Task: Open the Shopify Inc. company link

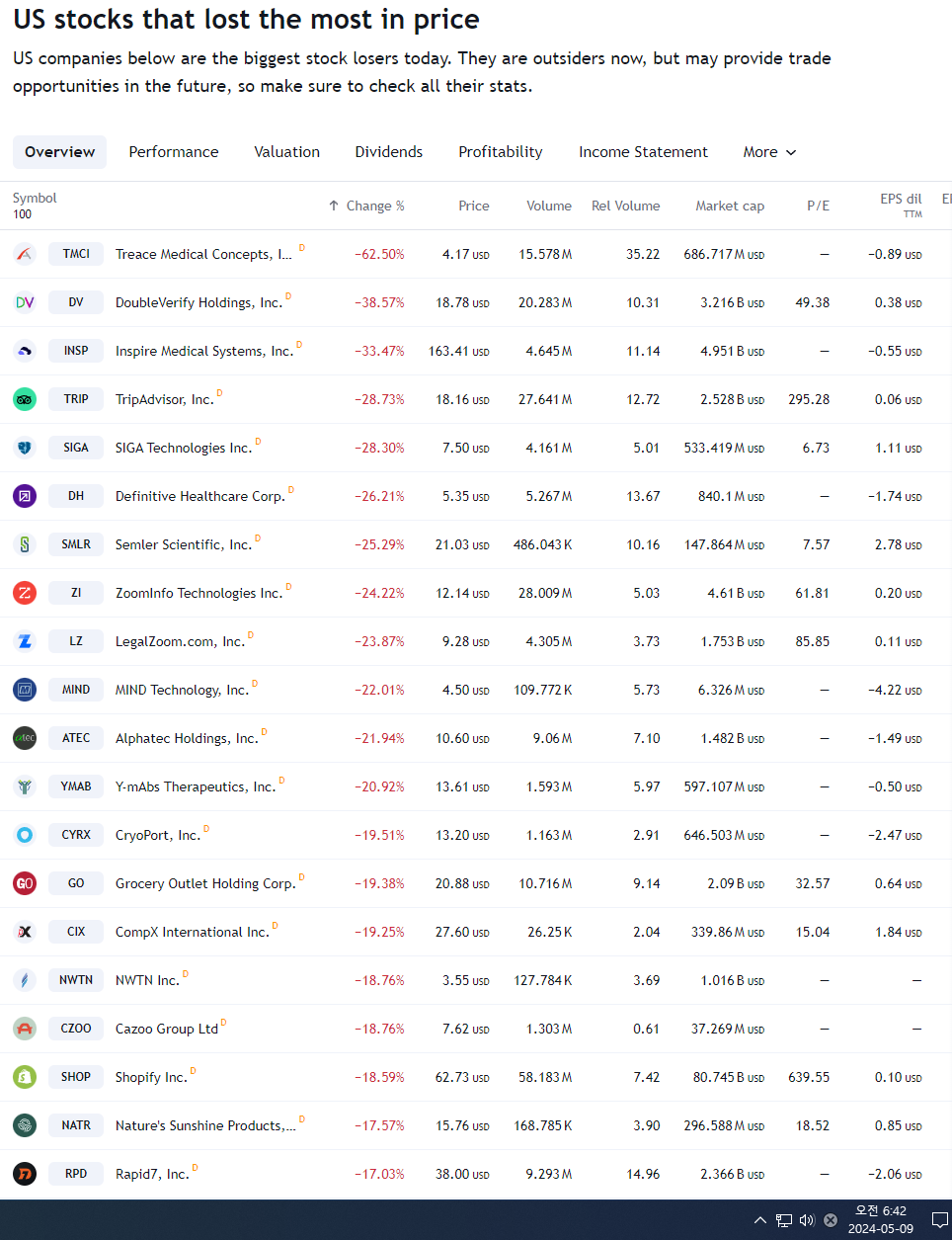Action: (151, 1077)
